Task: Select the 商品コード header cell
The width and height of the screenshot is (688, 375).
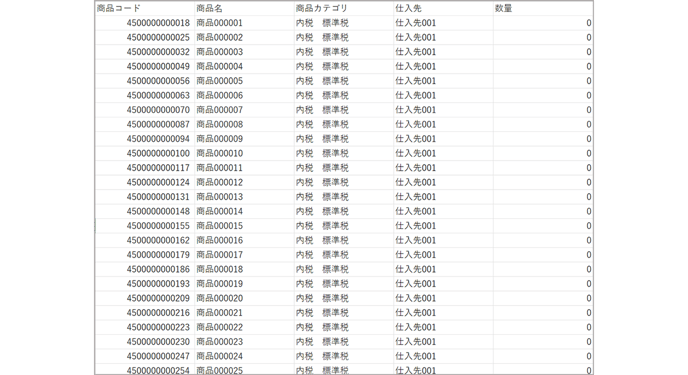Action: point(145,8)
